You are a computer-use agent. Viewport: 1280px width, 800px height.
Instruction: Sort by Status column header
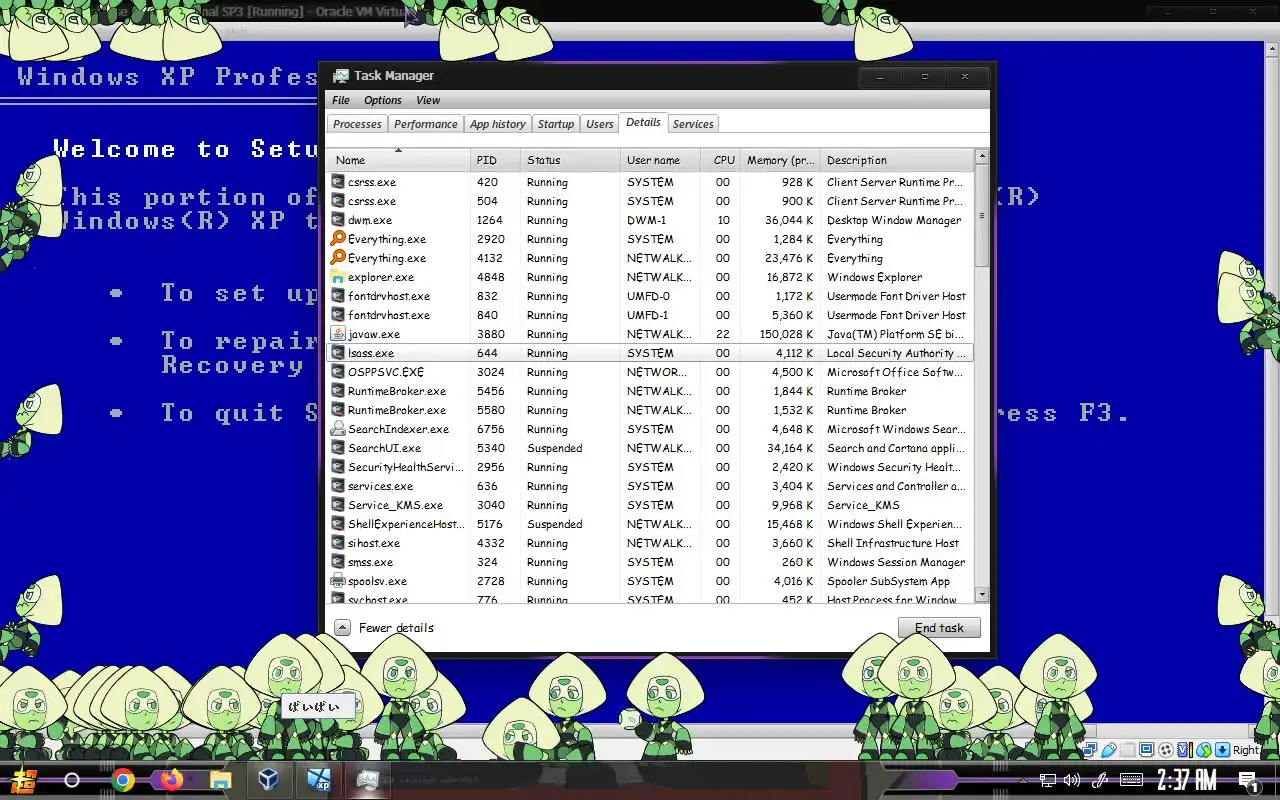tap(571, 160)
